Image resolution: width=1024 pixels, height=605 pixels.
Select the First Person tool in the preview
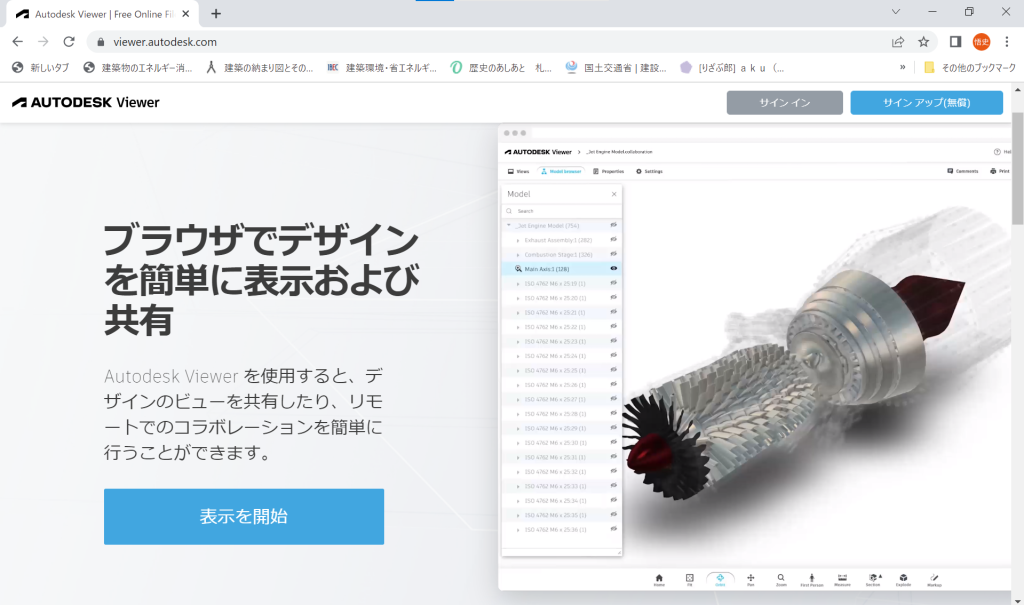click(812, 580)
